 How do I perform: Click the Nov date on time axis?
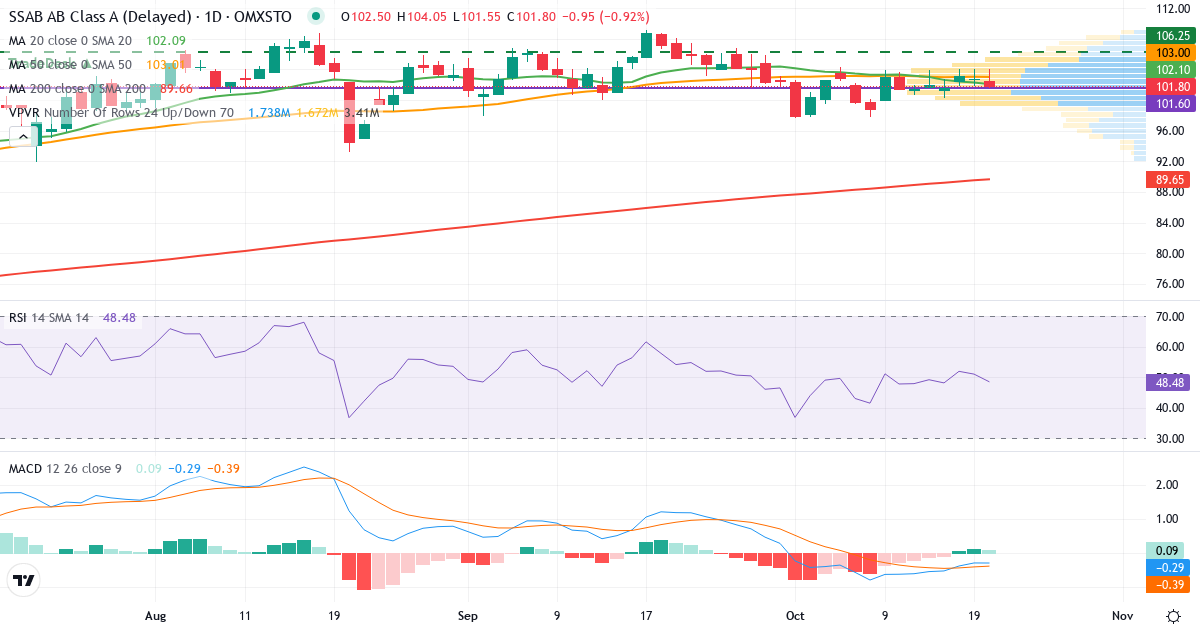coord(1123,615)
